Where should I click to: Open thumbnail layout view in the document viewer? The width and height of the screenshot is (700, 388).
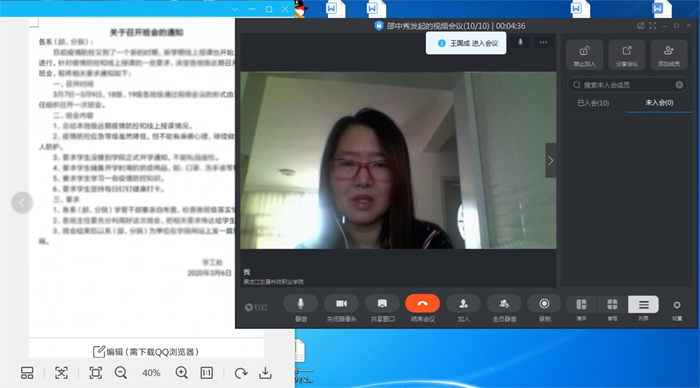click(x=27, y=373)
